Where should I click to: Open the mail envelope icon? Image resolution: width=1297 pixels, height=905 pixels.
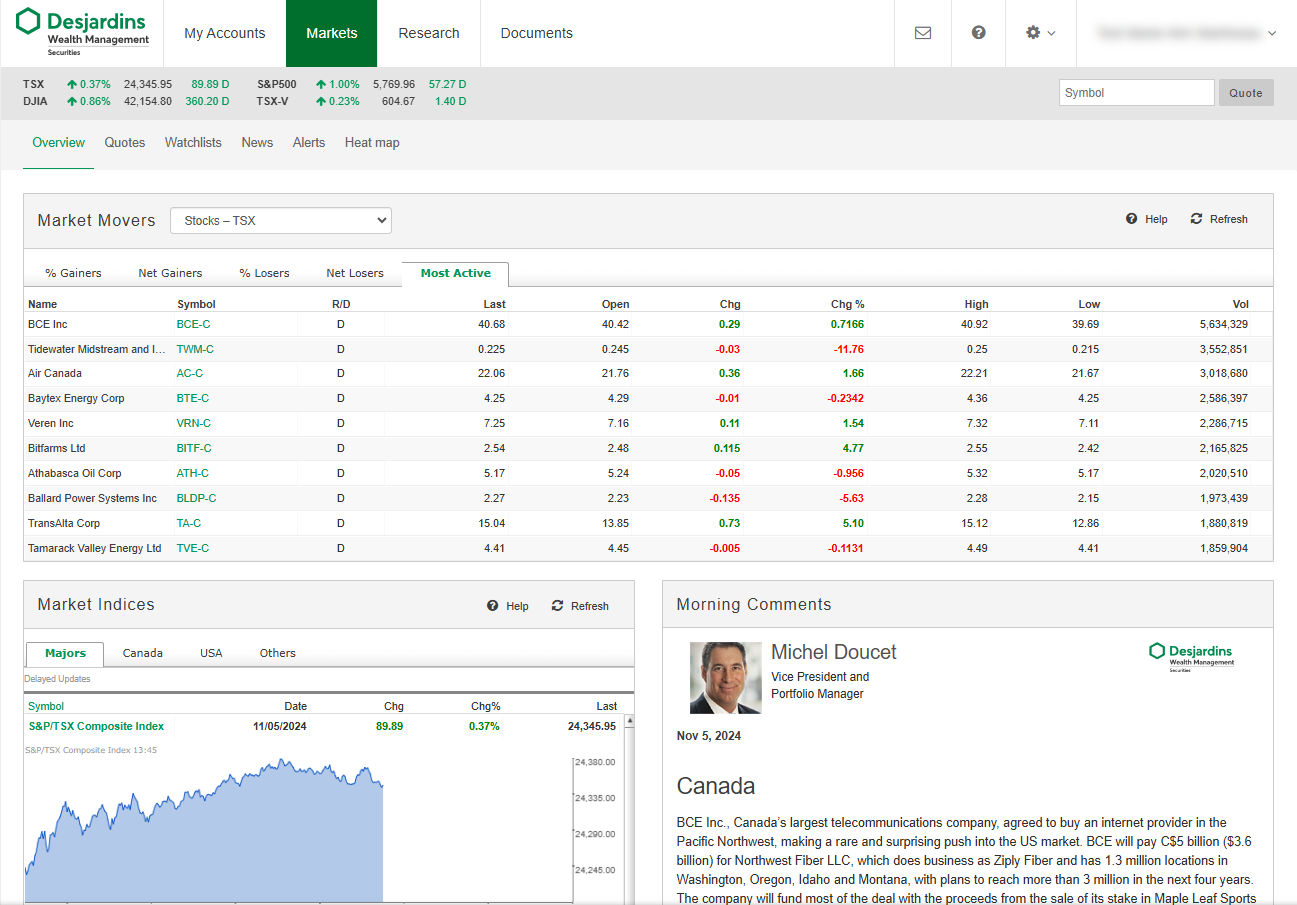click(x=923, y=33)
